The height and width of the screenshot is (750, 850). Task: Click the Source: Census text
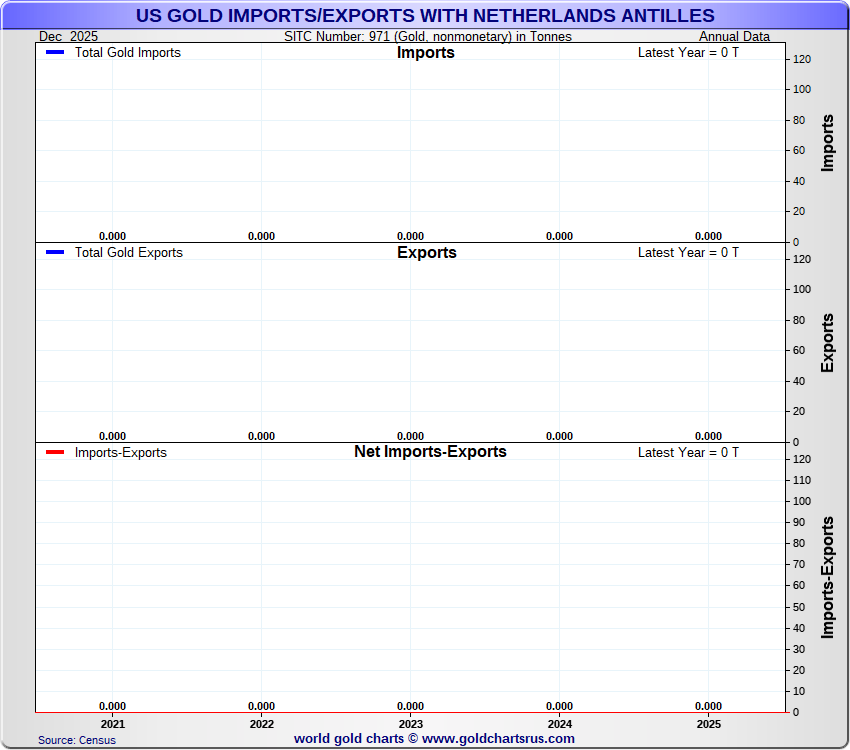77,740
